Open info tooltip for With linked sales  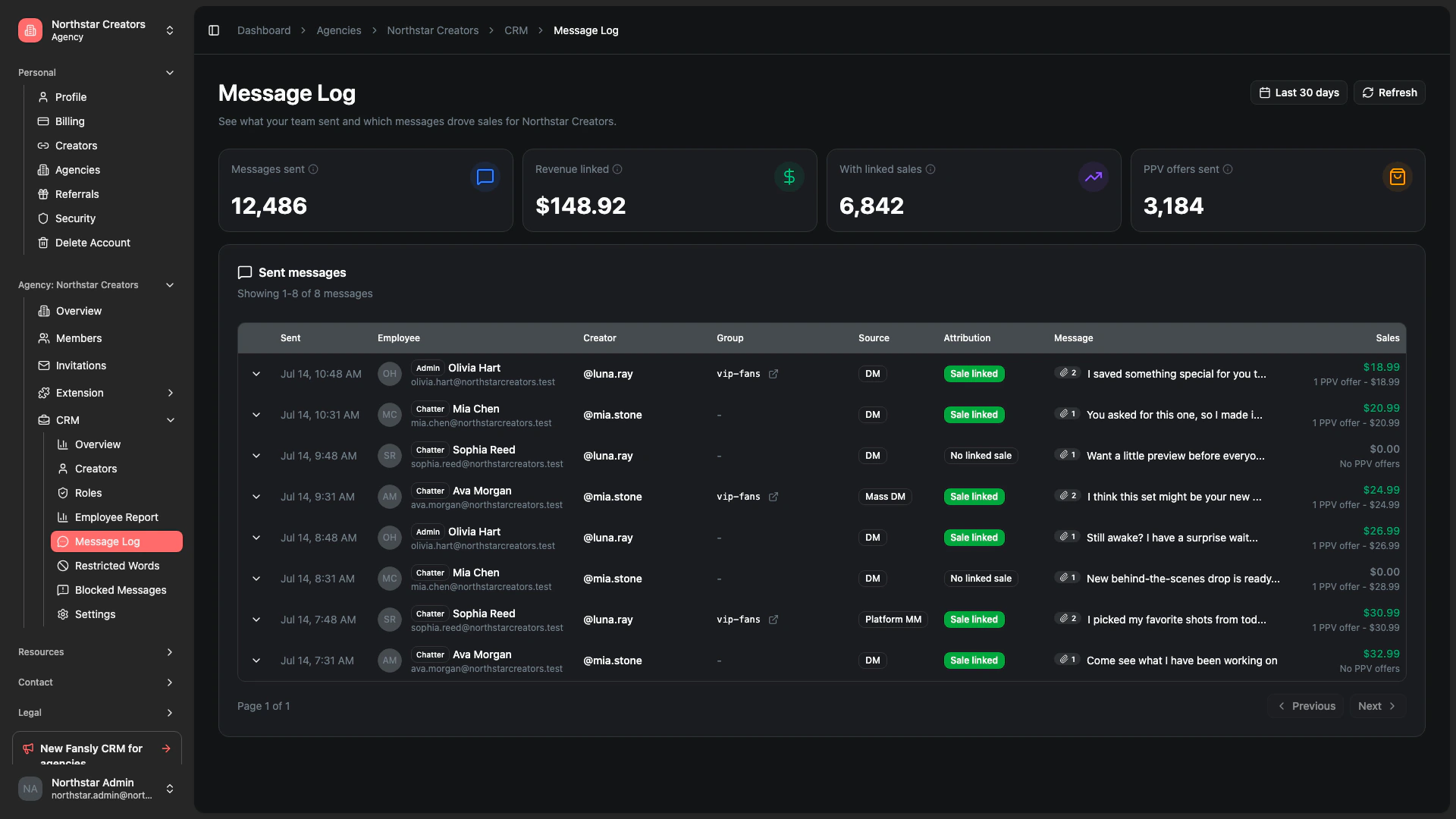930,169
